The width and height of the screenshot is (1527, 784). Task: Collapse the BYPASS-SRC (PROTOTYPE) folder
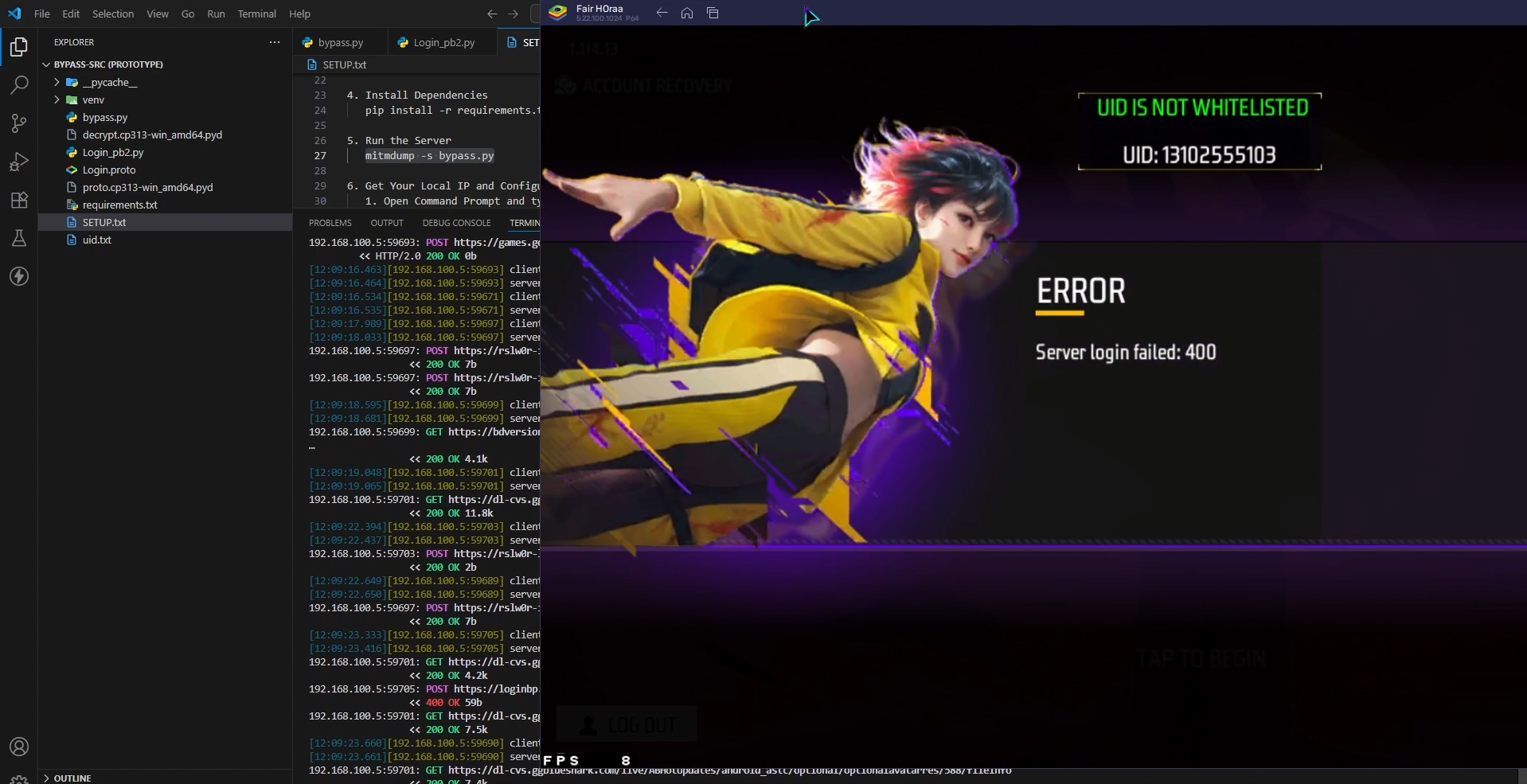click(45, 64)
